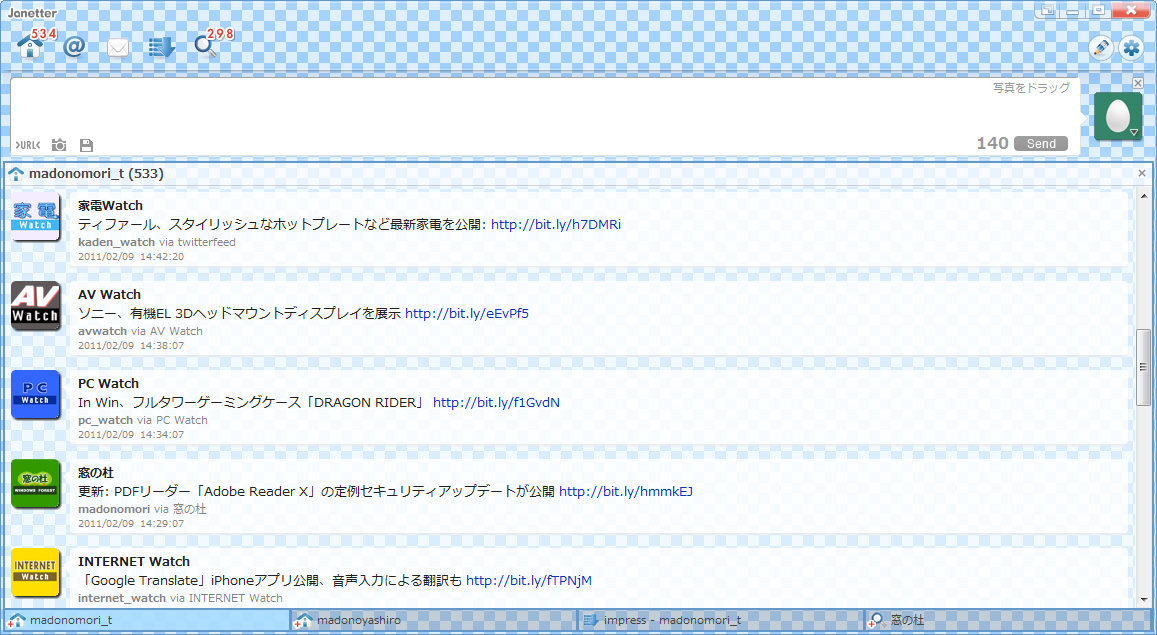
Task: Click the madonomori screen name in tweet
Action: click(x=114, y=509)
